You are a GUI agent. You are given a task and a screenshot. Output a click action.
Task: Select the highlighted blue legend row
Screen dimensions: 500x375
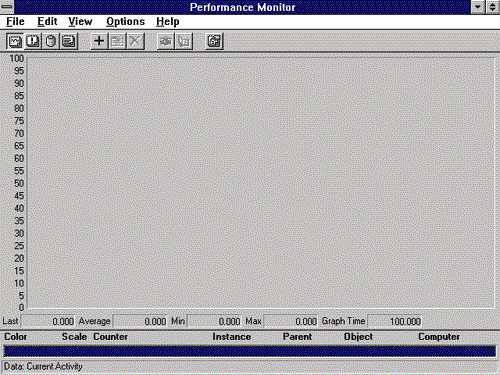click(x=250, y=351)
